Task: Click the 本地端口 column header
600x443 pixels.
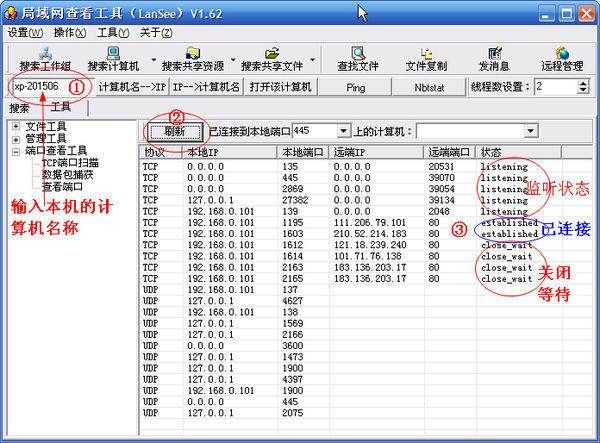Action: [303, 152]
